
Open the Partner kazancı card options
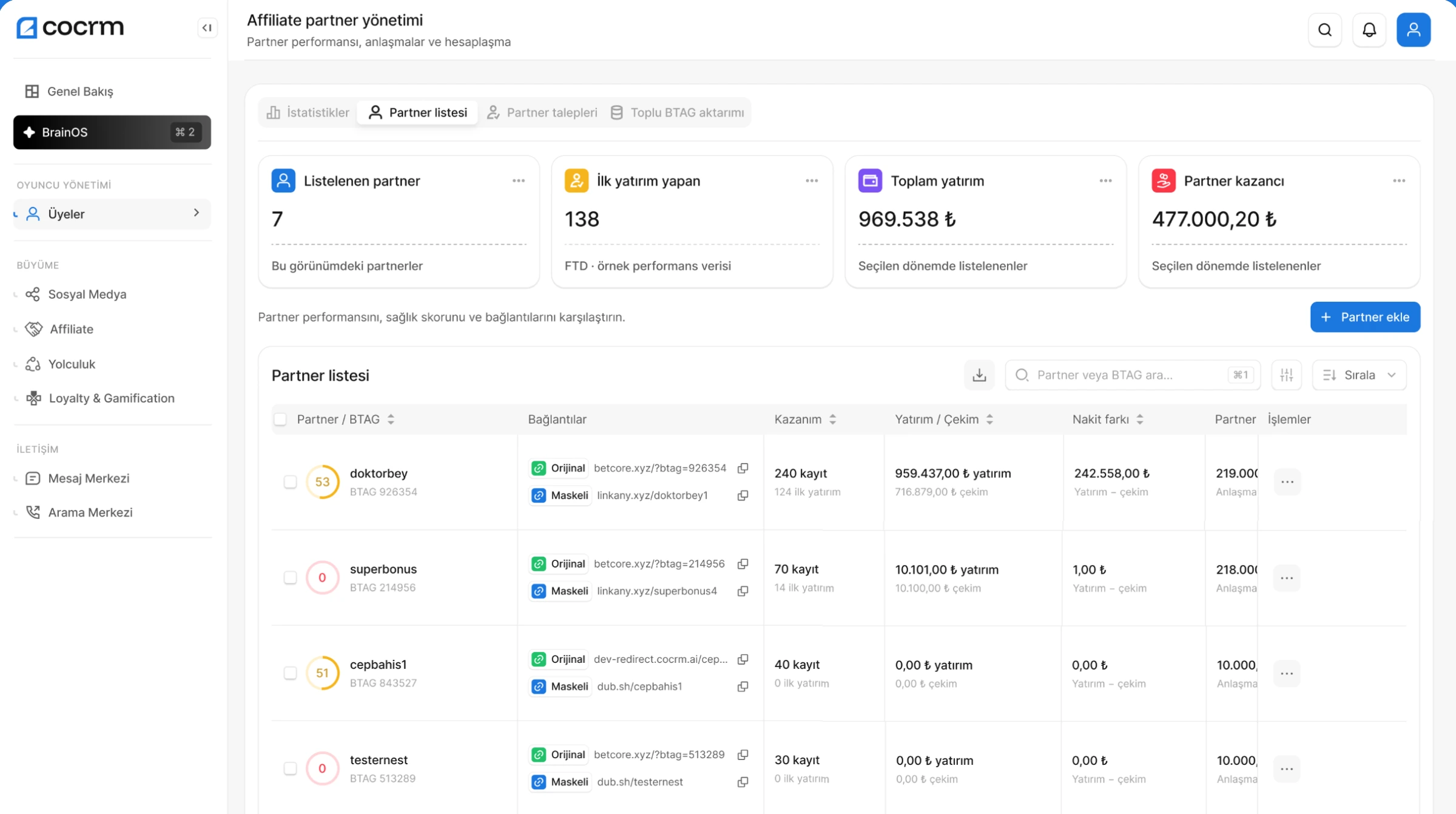1399,181
